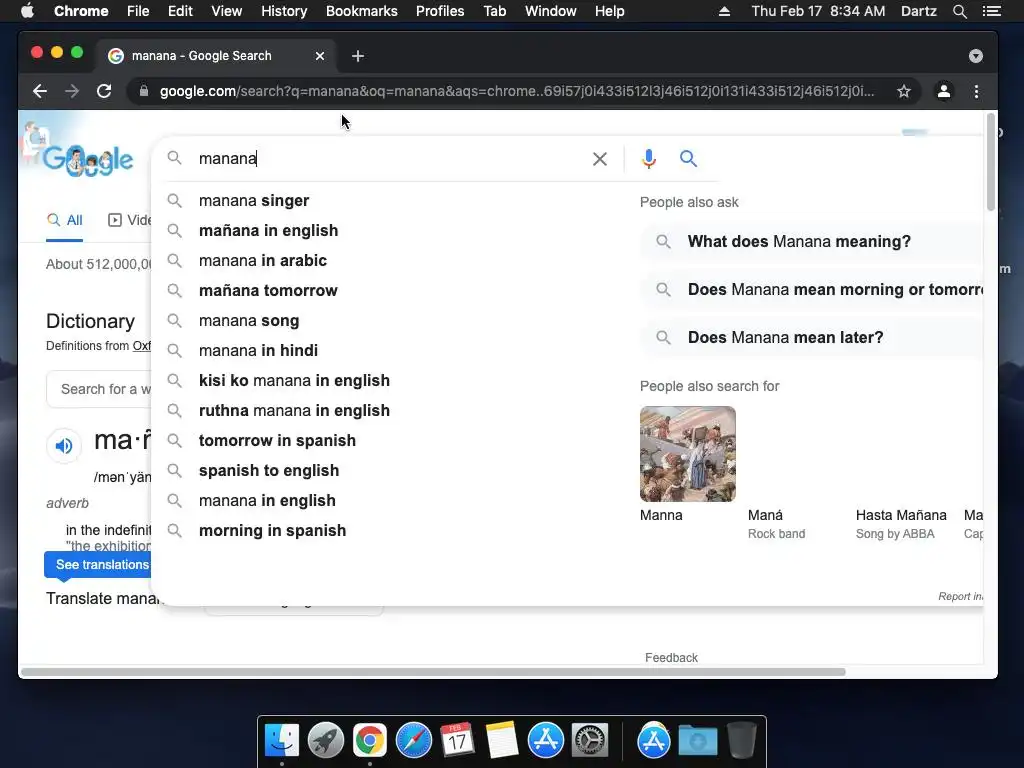Open Control Center list icon in menu bar
Viewport: 1024px width, 768px height.
coord(991,11)
